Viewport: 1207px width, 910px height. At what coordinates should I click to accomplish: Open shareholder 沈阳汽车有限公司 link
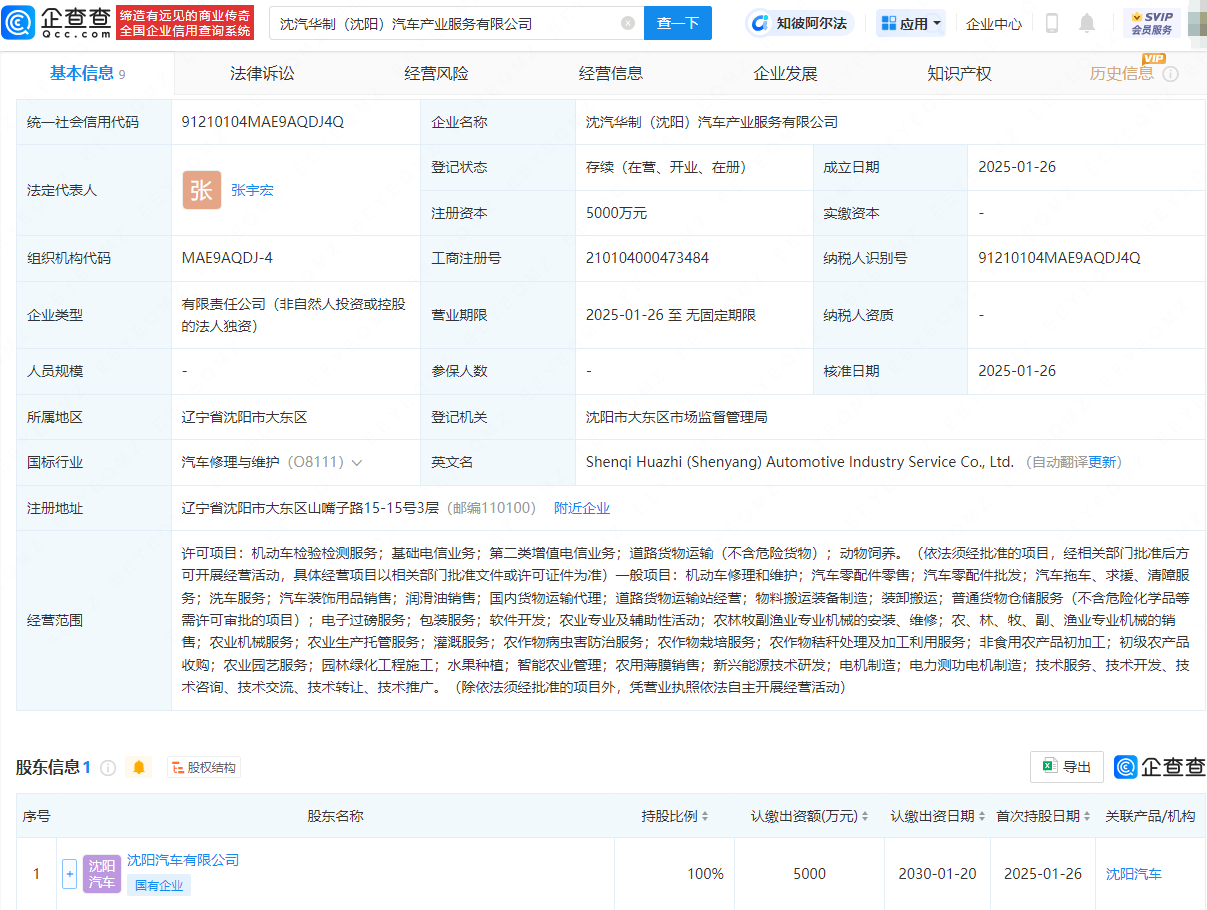[x=183, y=860]
